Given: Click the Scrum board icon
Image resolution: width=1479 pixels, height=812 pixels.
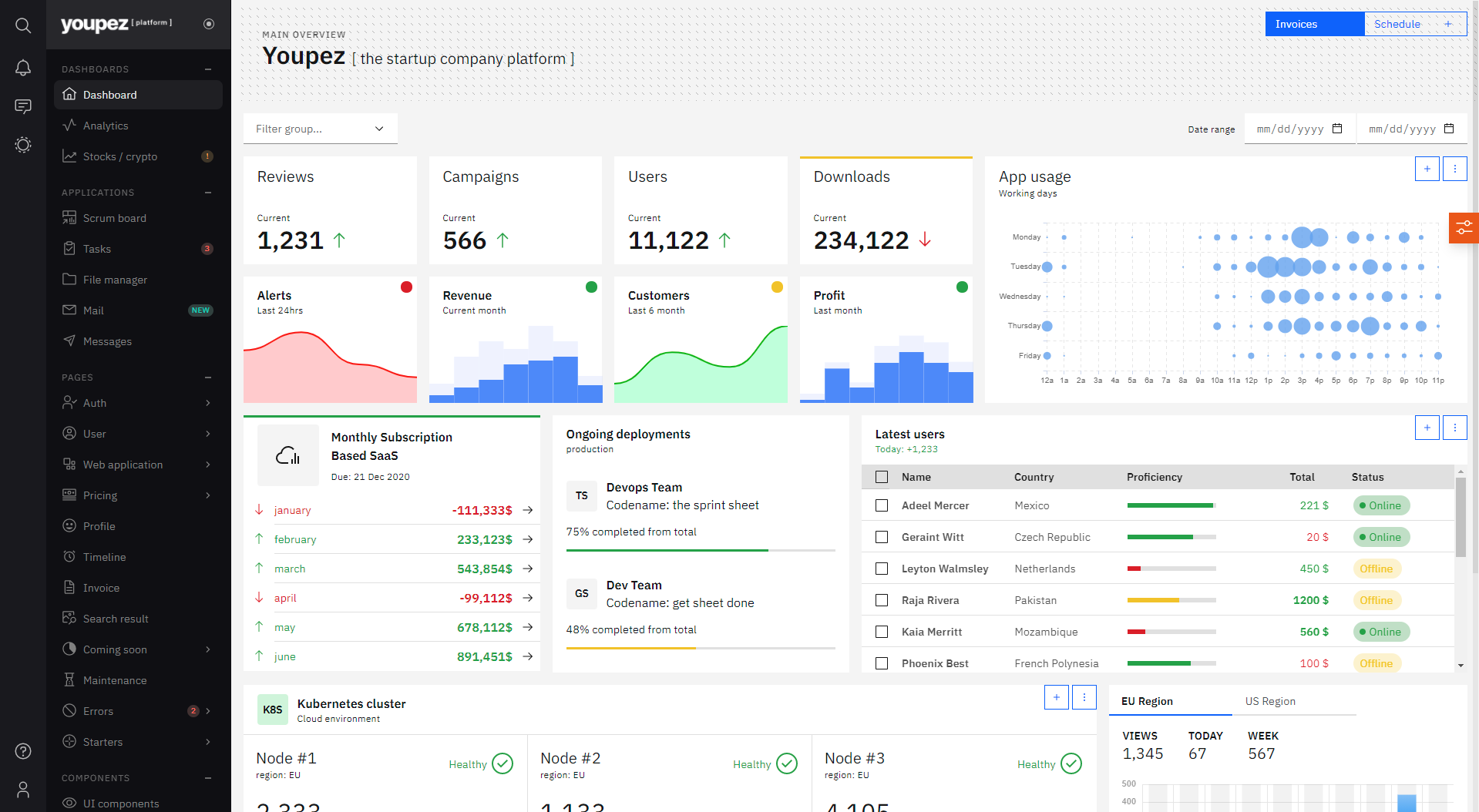Looking at the screenshot, I should 69,217.
